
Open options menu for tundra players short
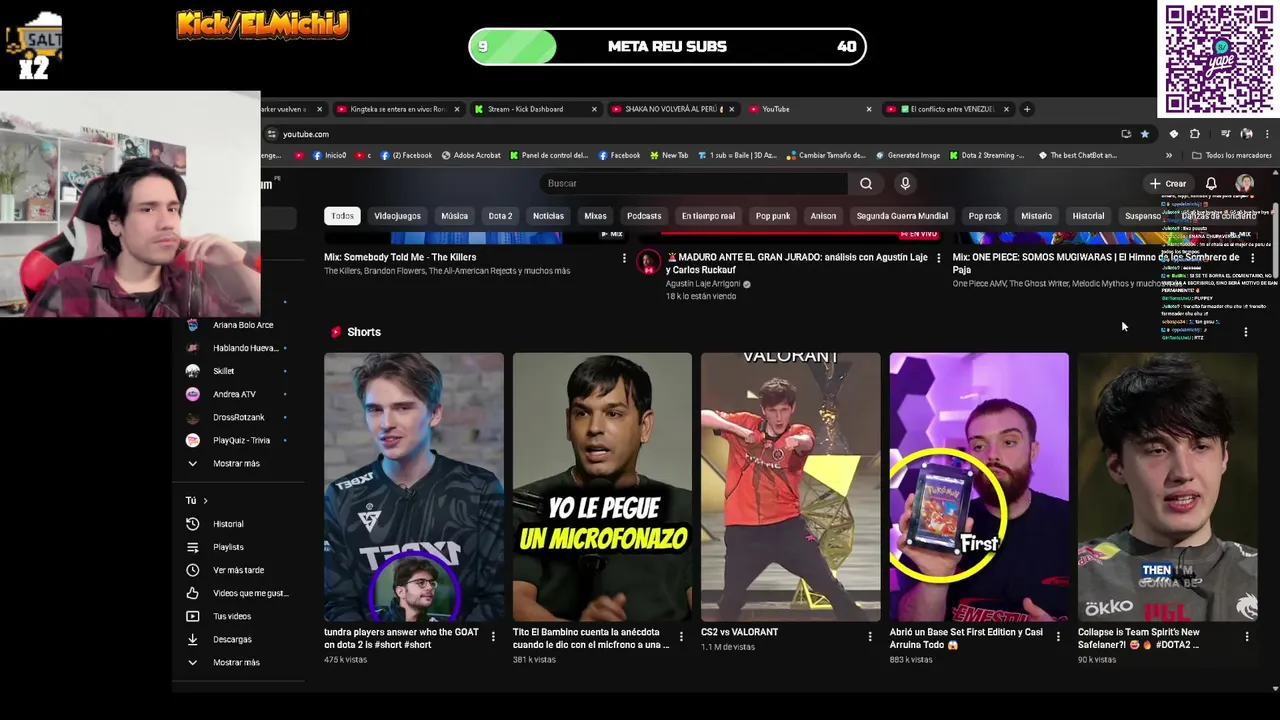tap(493, 636)
